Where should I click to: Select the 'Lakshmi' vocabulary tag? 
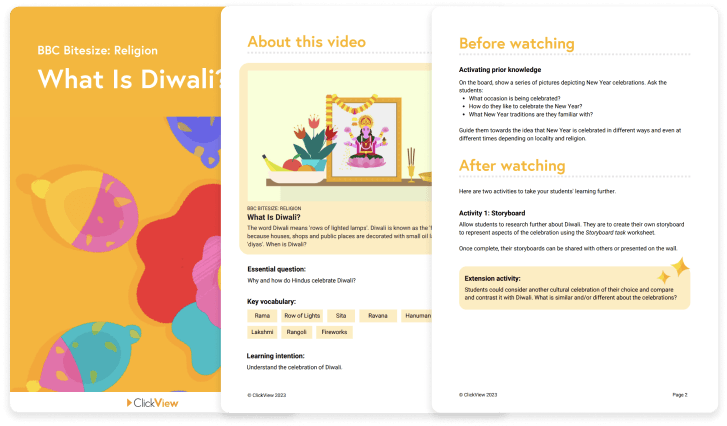[x=262, y=332]
